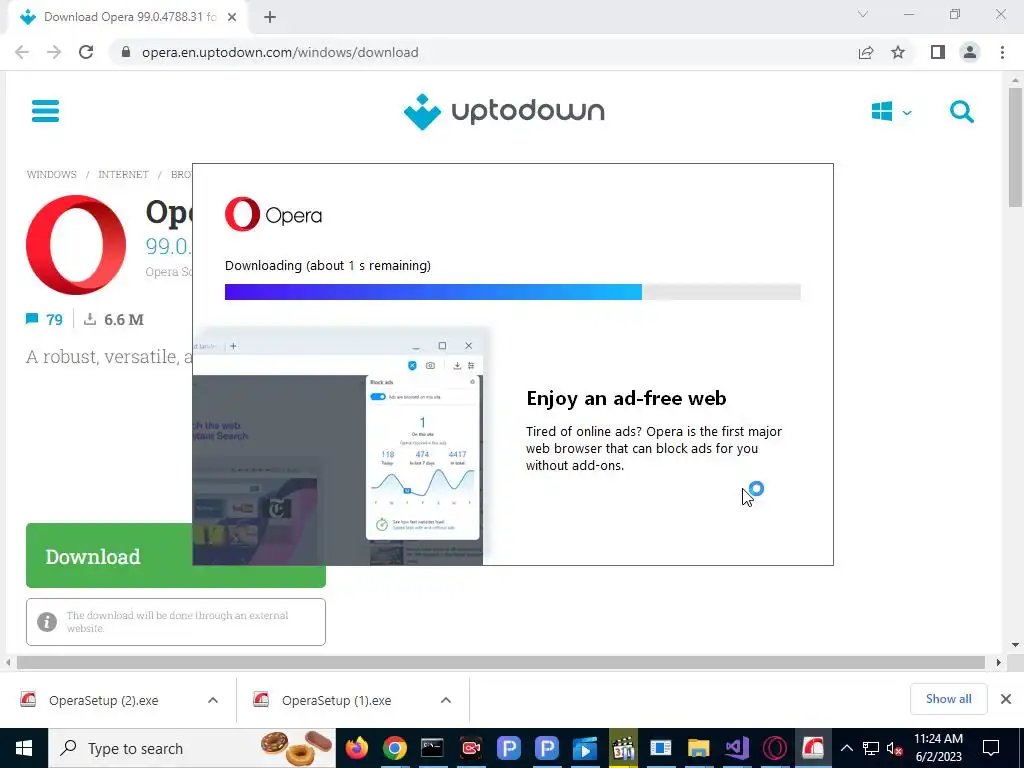Open Opera installer taskbar icon
Screen dimensions: 1024x768
coord(813,748)
